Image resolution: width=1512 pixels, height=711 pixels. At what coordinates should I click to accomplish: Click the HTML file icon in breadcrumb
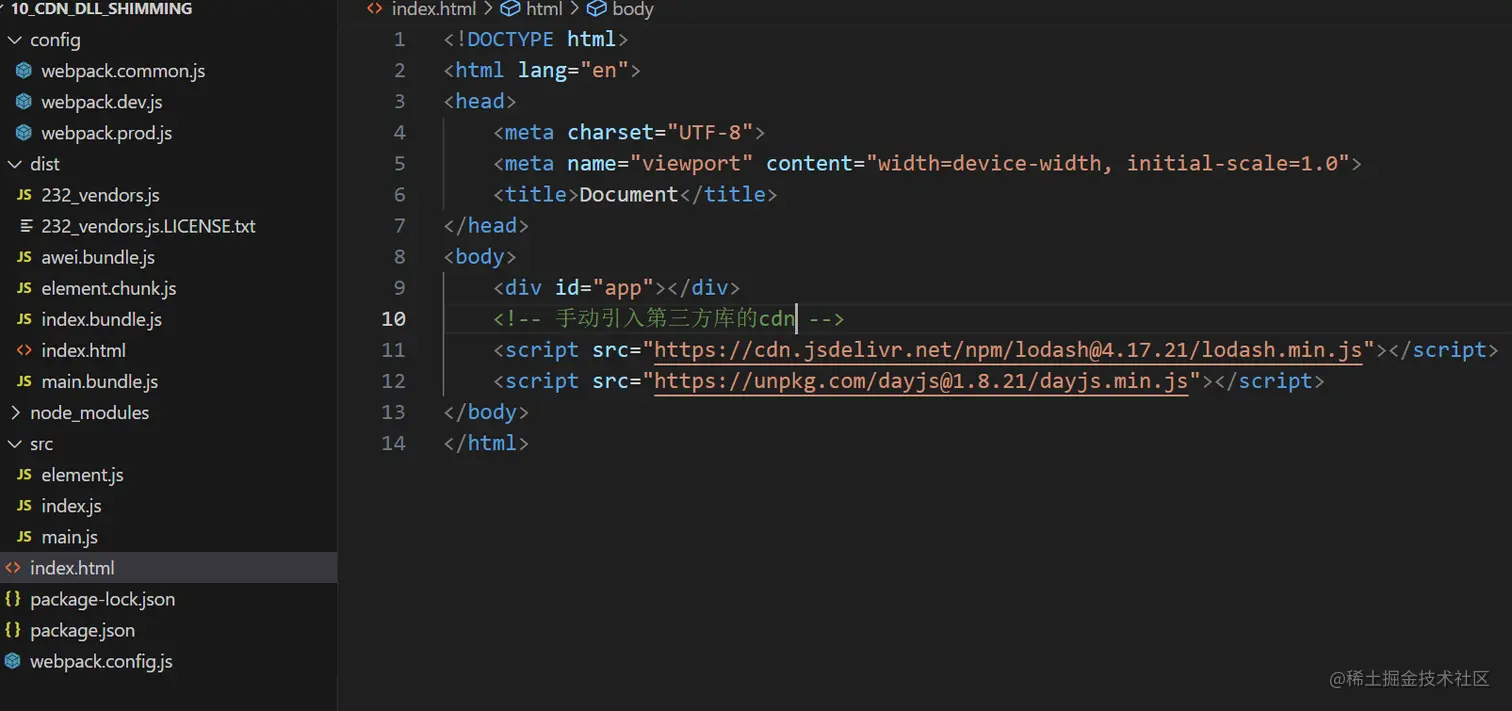click(375, 9)
